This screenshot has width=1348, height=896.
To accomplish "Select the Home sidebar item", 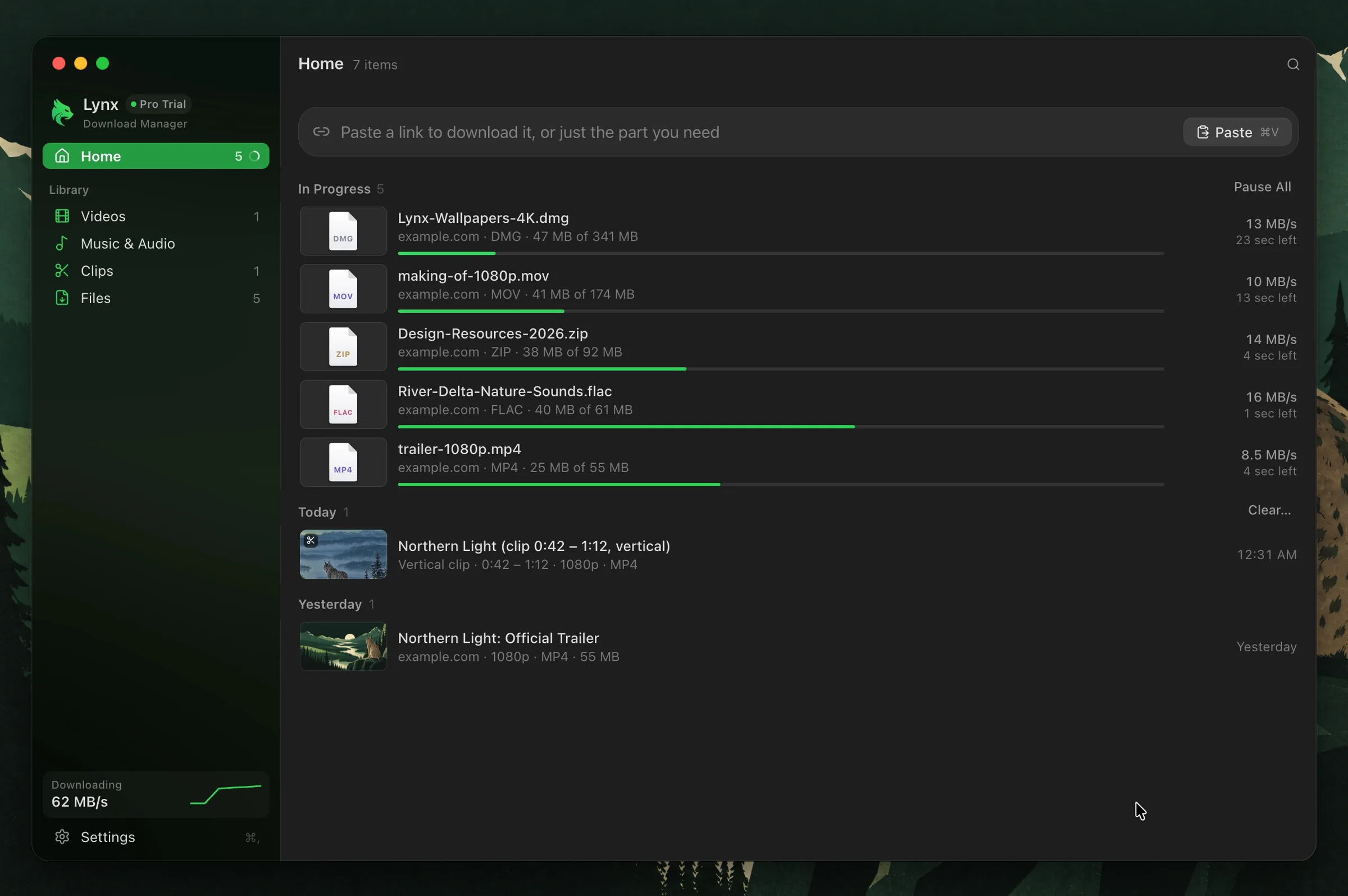I will click(156, 156).
